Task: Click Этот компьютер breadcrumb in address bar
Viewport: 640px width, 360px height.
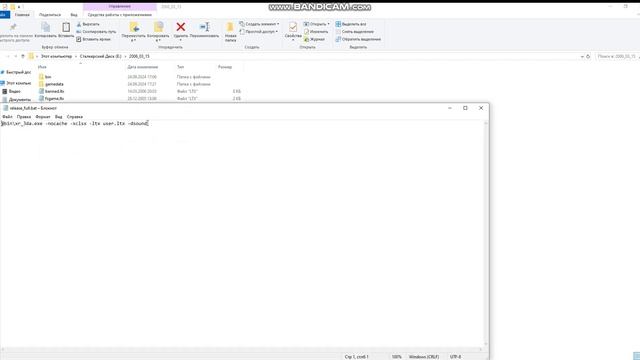Action: tap(56, 56)
